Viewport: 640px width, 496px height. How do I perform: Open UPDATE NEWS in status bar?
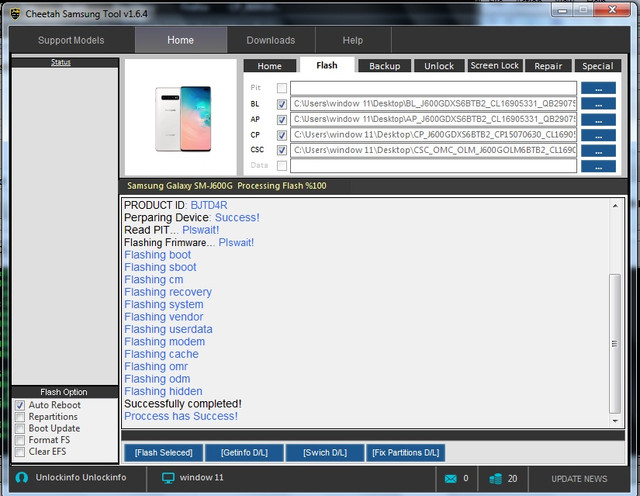(580, 479)
